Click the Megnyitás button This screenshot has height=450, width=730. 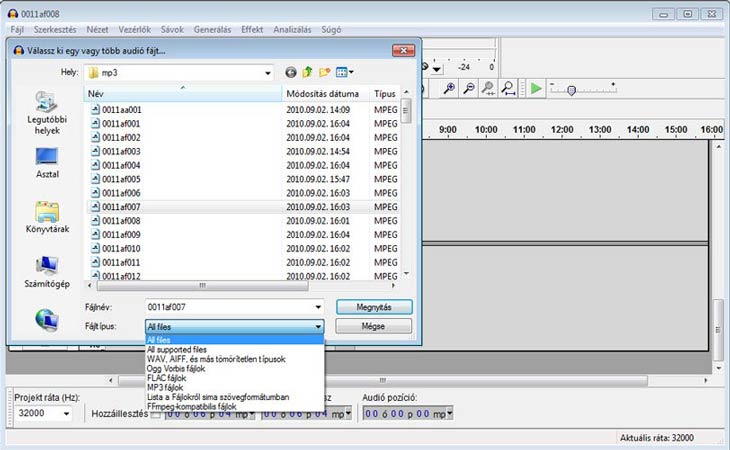point(373,307)
